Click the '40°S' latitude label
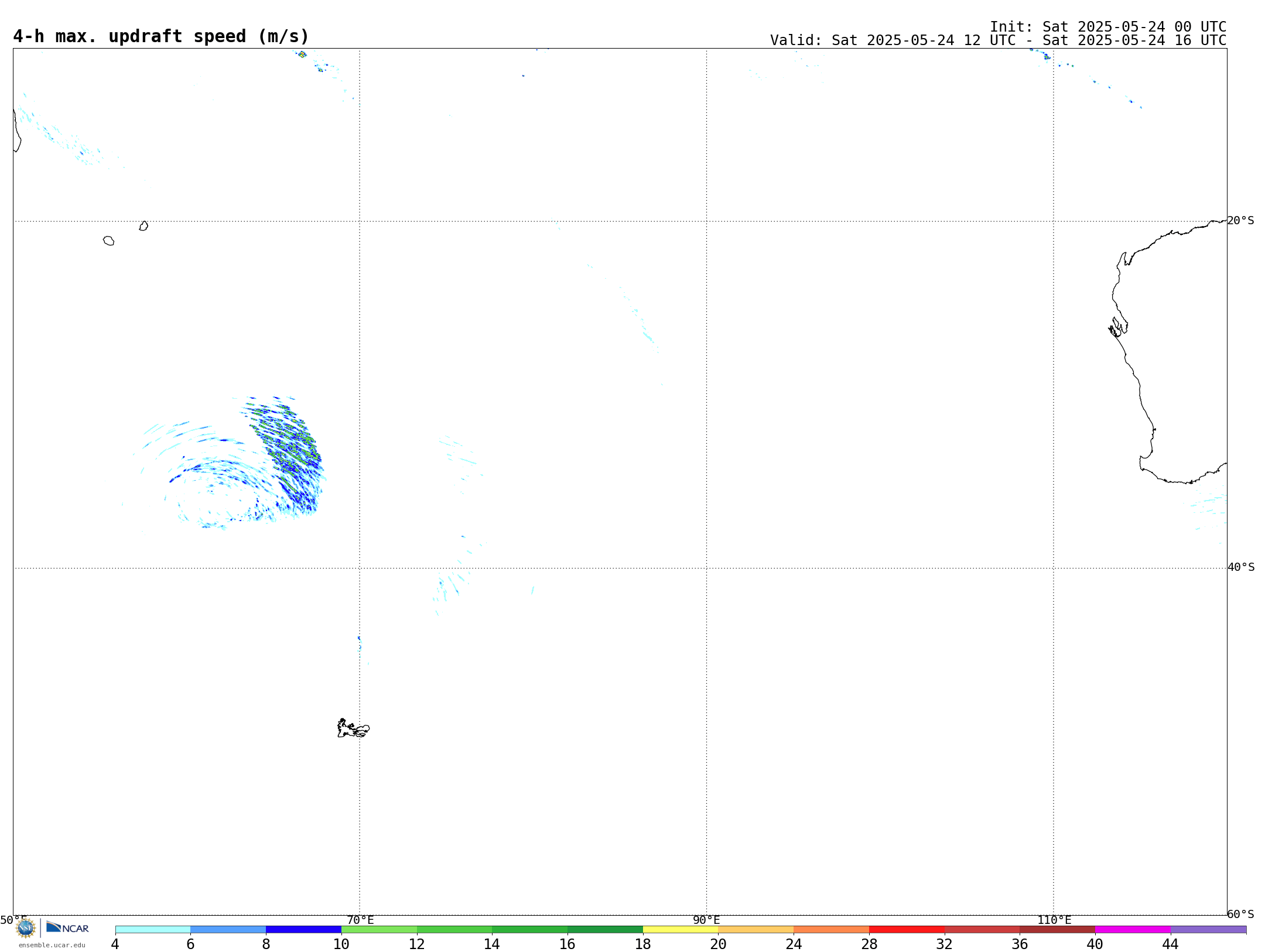The width and height of the screenshot is (1265, 952). (x=1240, y=567)
